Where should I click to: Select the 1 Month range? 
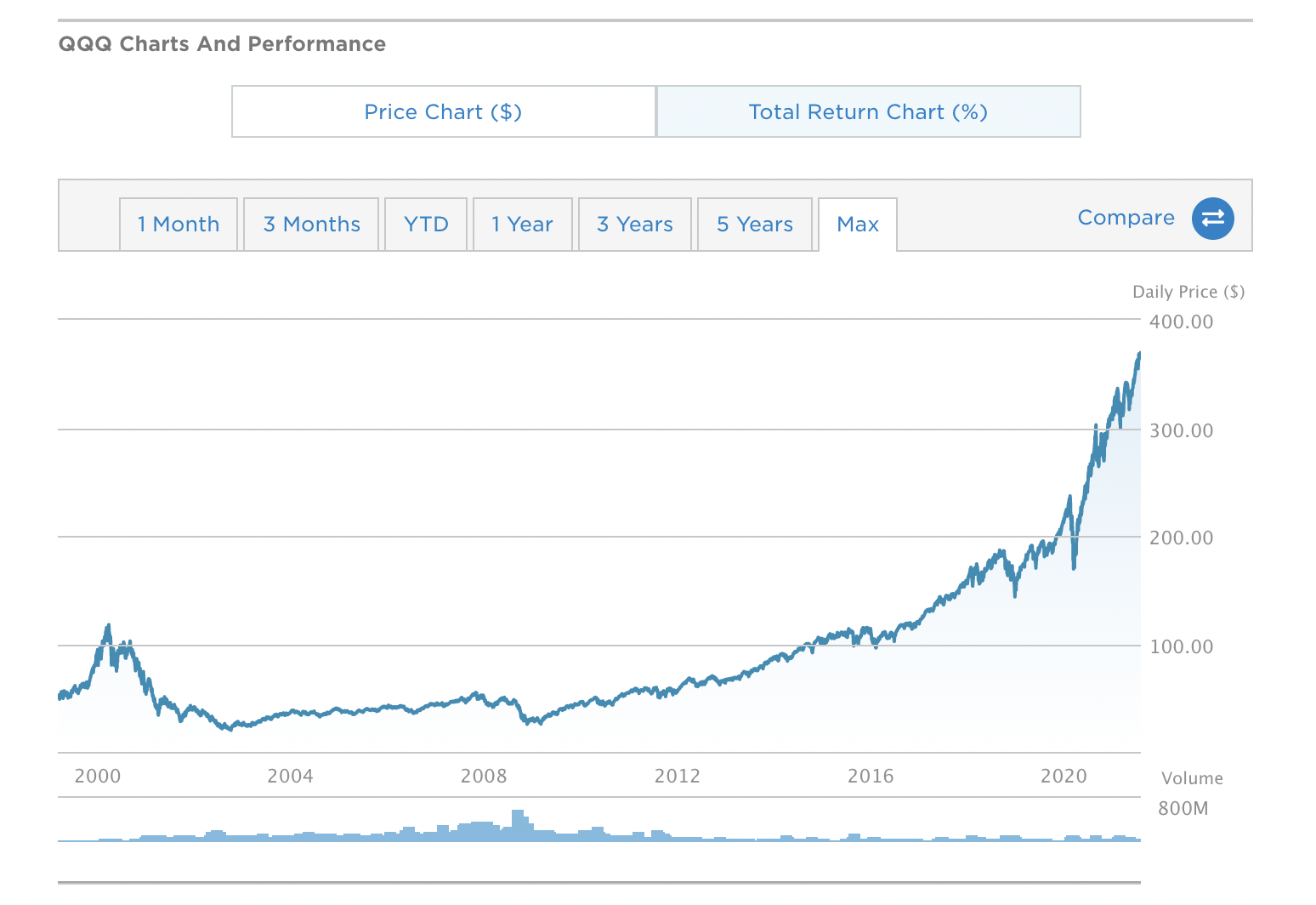click(x=179, y=225)
